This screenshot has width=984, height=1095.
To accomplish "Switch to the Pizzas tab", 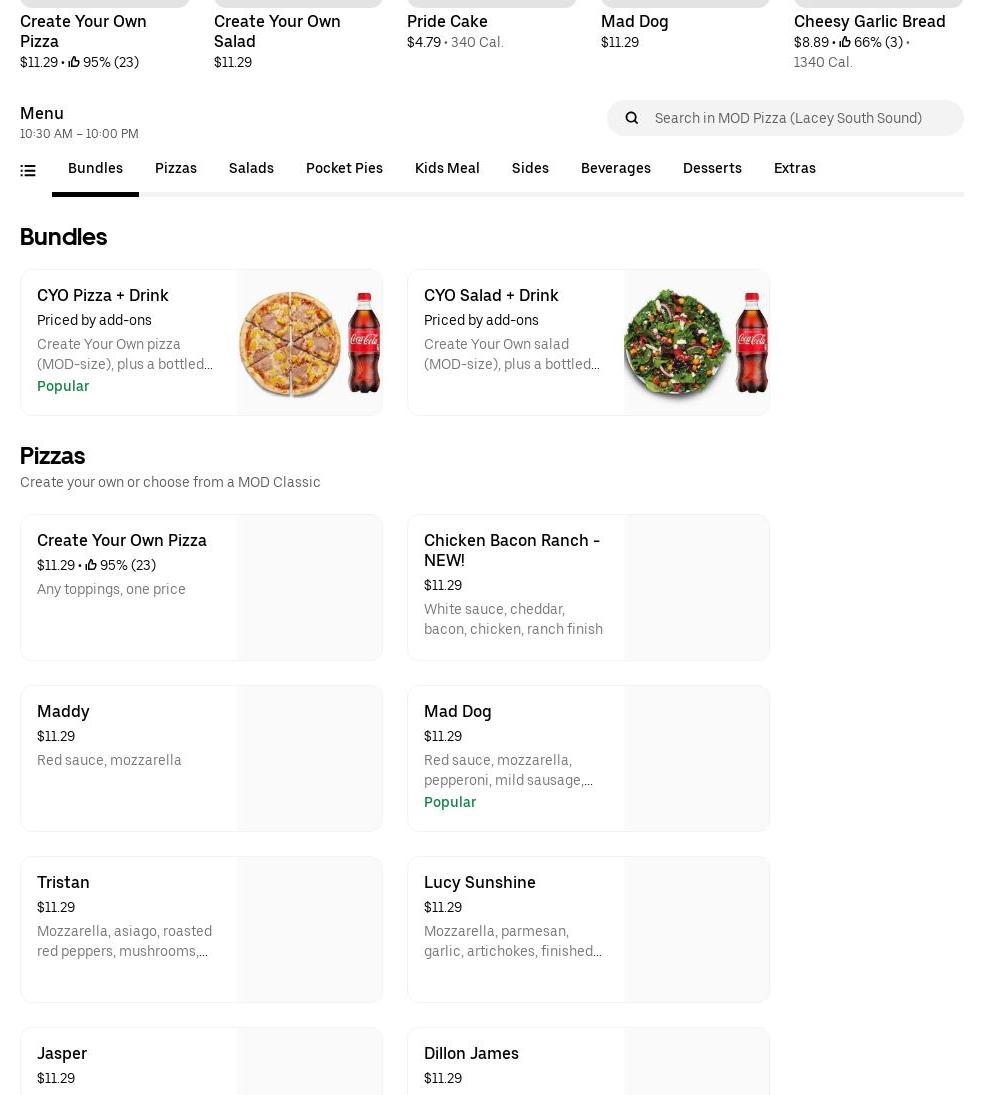I will tap(176, 168).
